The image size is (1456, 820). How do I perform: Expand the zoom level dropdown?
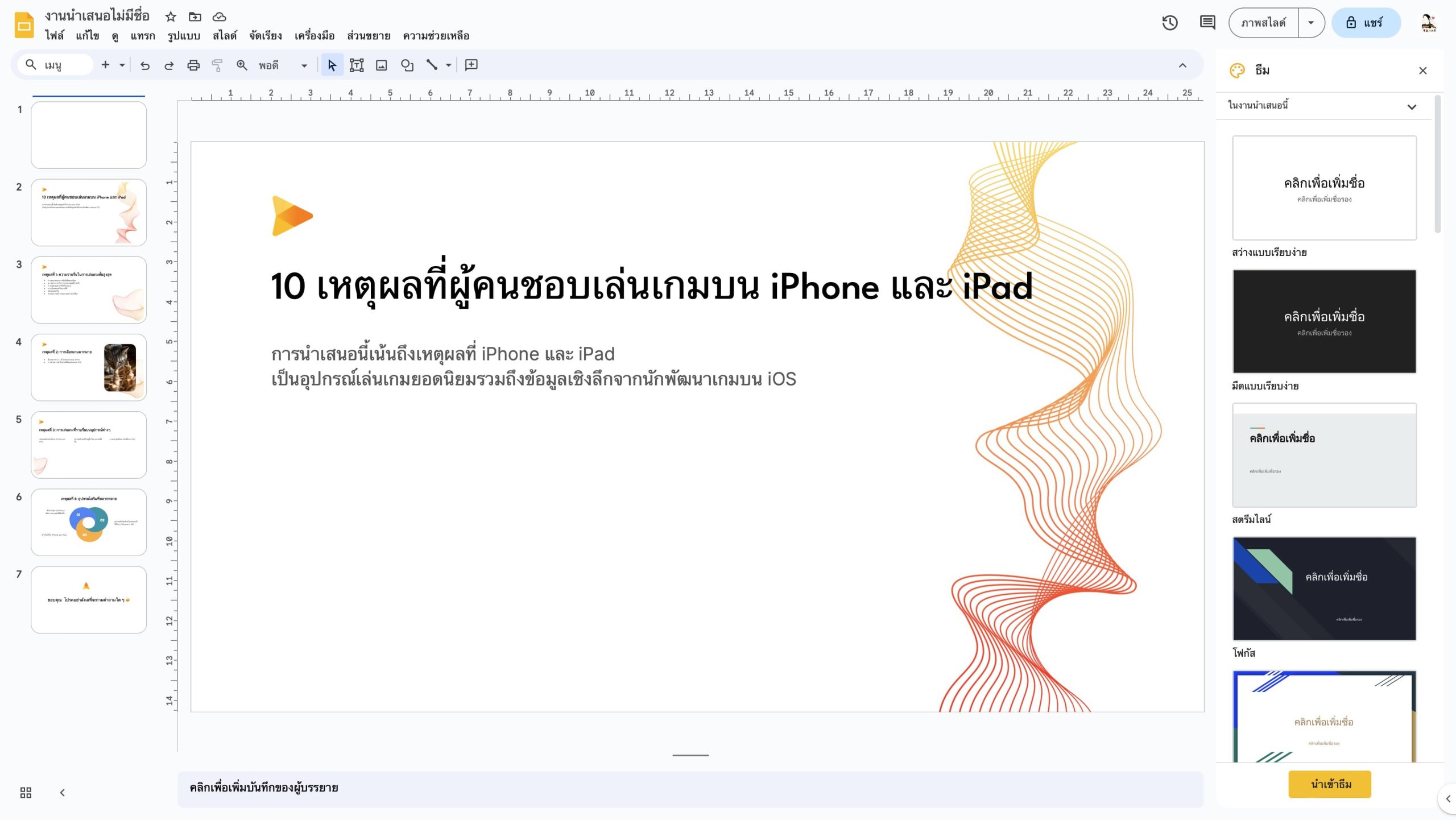pyautogui.click(x=304, y=65)
